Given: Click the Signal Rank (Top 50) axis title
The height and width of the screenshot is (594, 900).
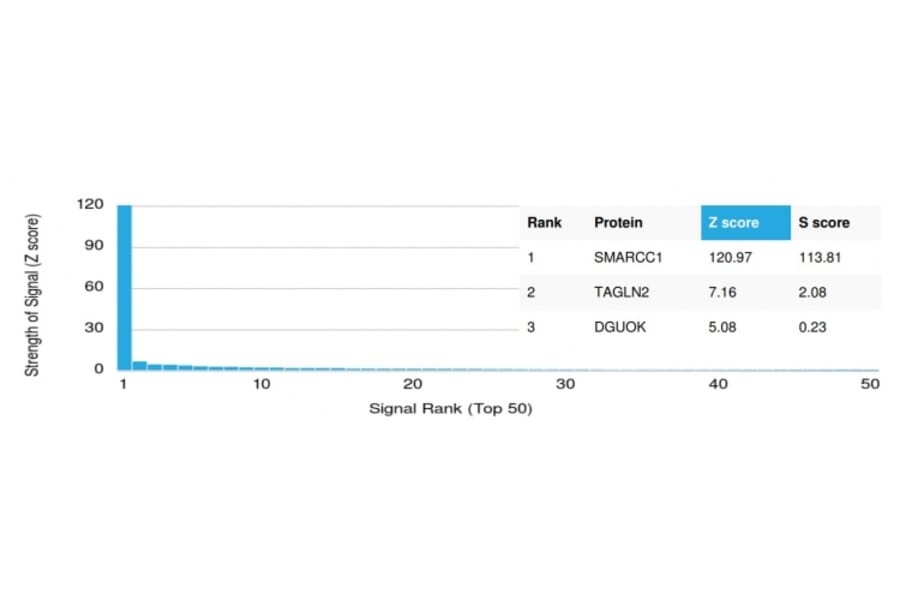Looking at the screenshot, I should click(x=450, y=409).
